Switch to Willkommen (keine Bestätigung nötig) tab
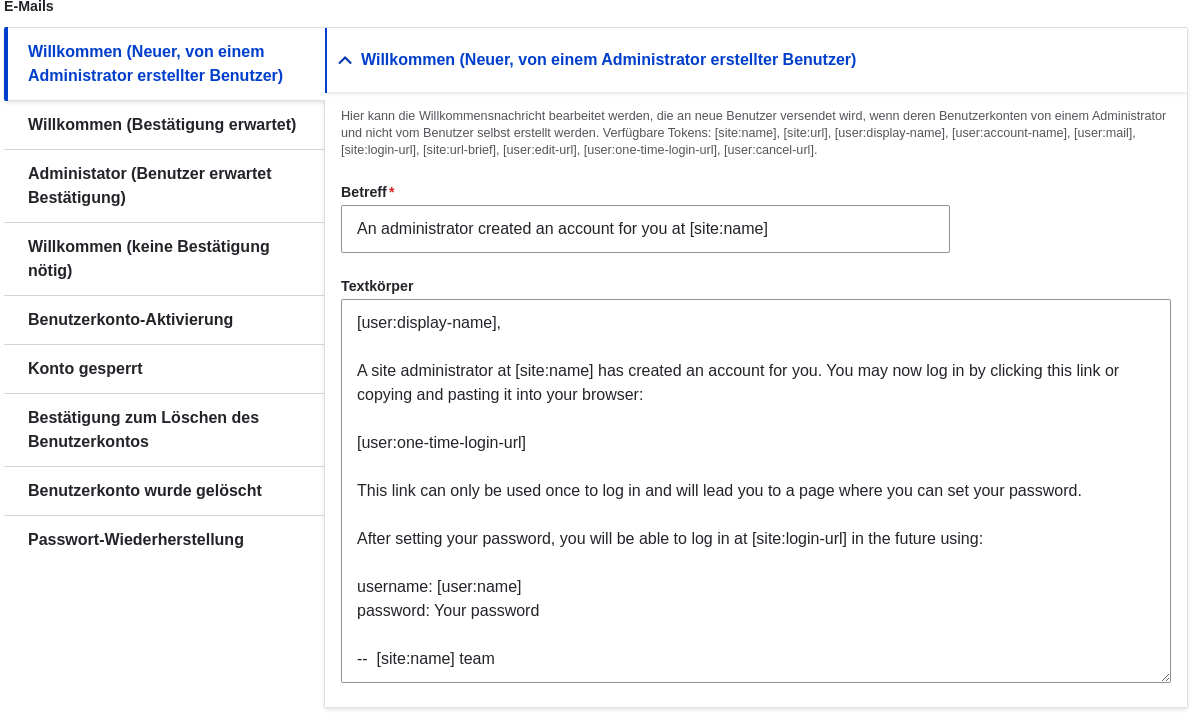Image resolution: width=1192 pixels, height=714 pixels. coord(164,259)
